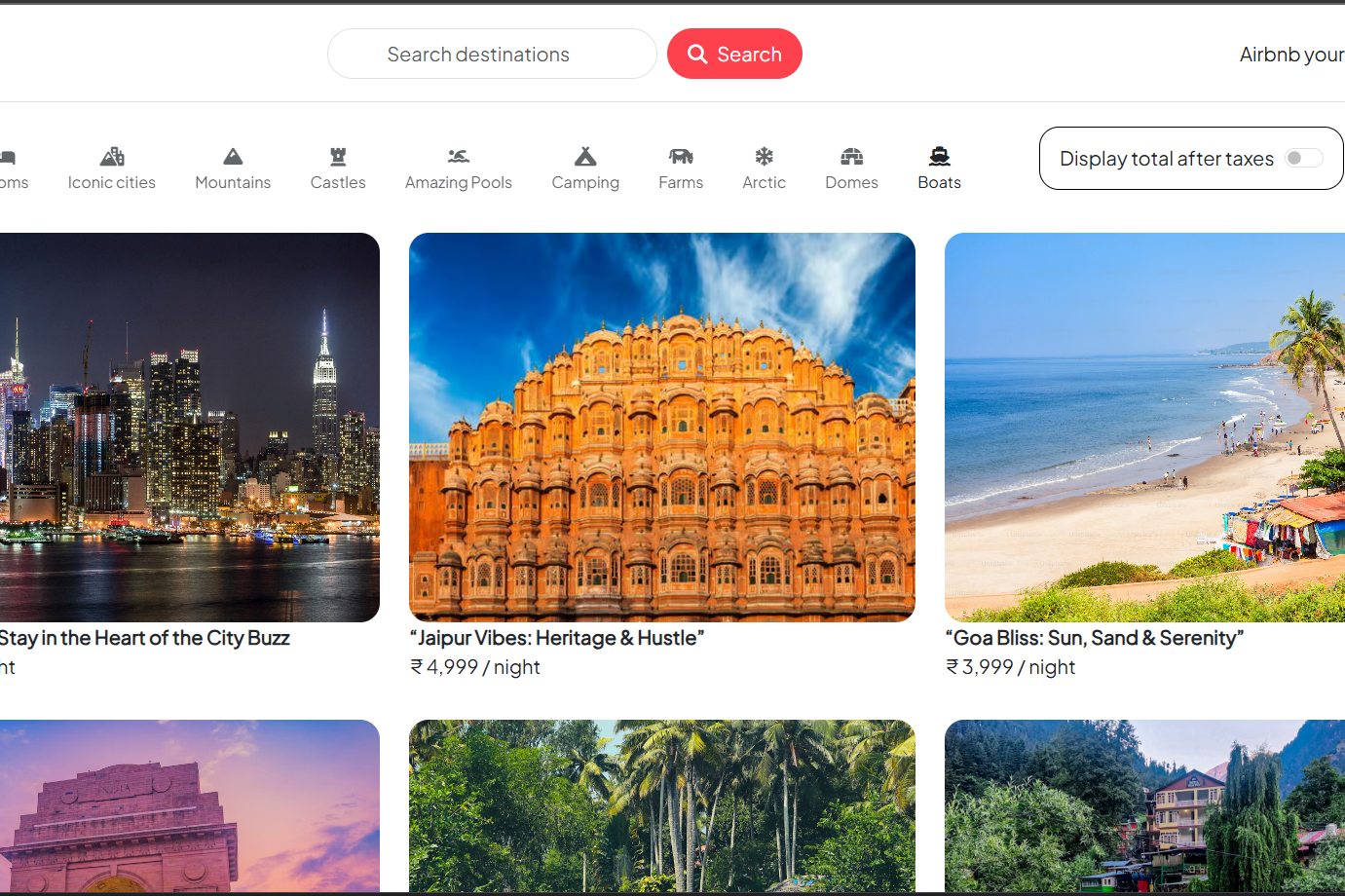Select the Farms category label
The height and width of the screenshot is (896, 1345).
point(681,182)
